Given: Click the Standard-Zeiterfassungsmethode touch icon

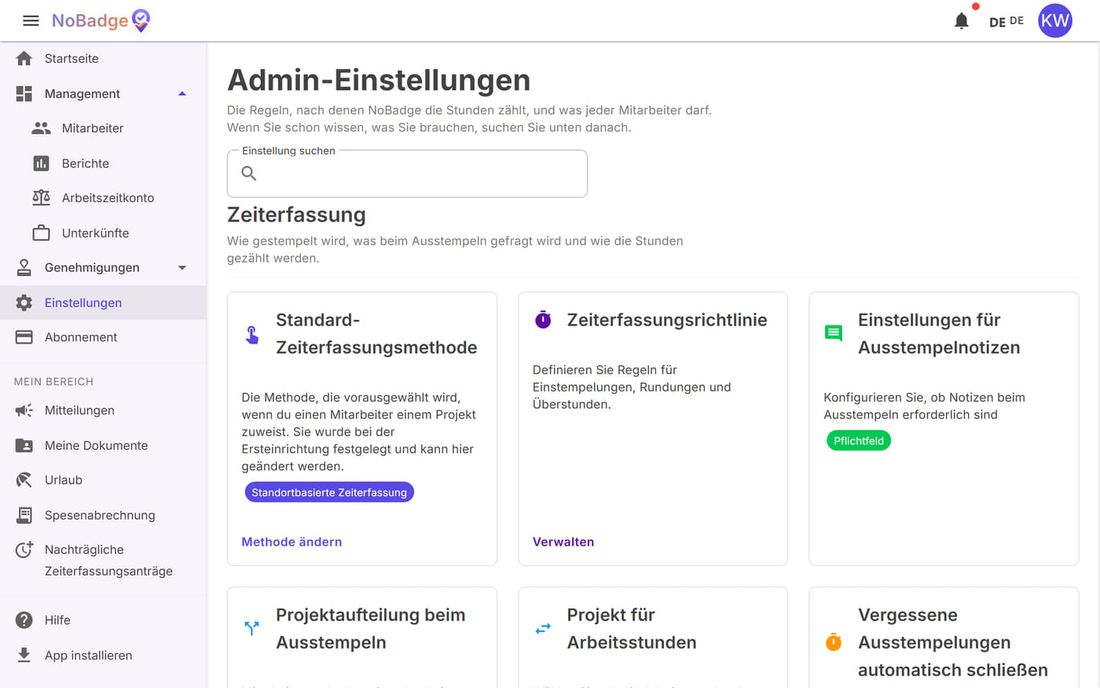Looking at the screenshot, I should coord(252,335).
